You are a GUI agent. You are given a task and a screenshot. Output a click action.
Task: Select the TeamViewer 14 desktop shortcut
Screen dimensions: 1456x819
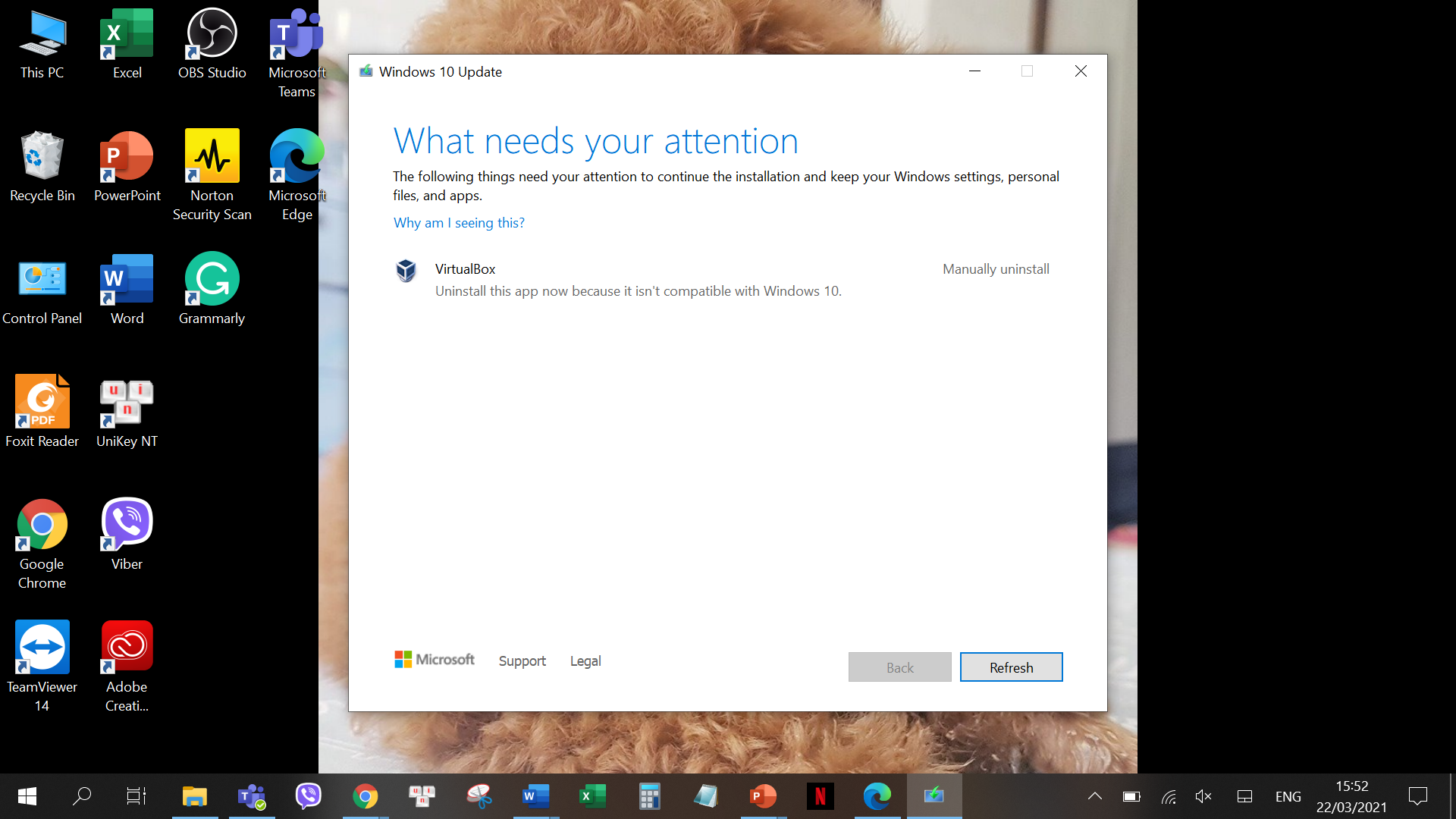[42, 667]
